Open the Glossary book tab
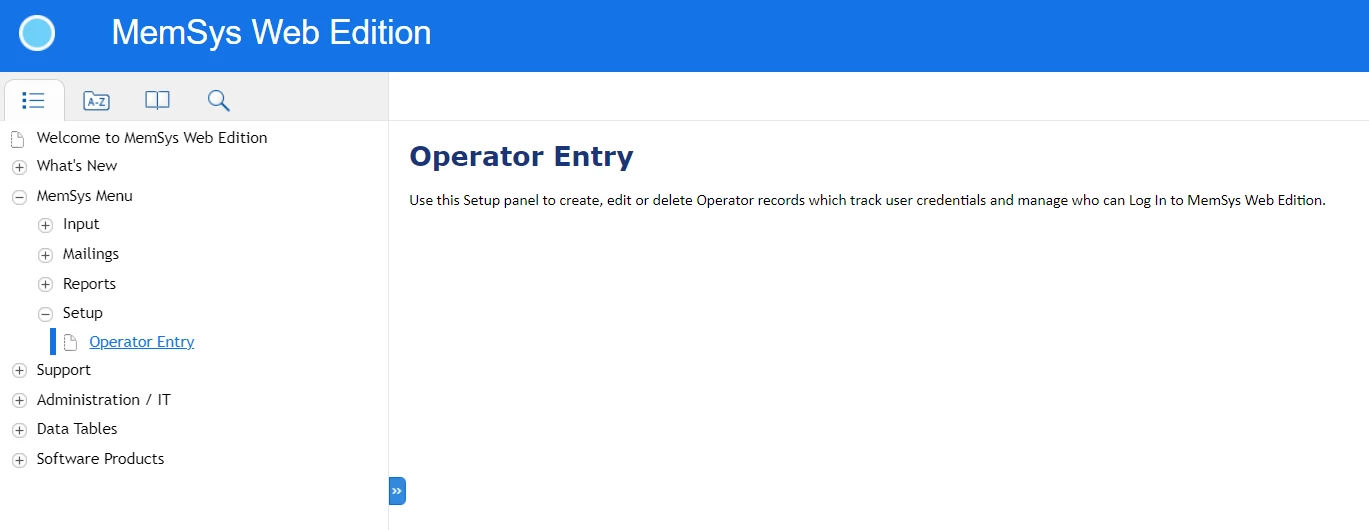This screenshot has height=530, width=1369. coord(157,100)
